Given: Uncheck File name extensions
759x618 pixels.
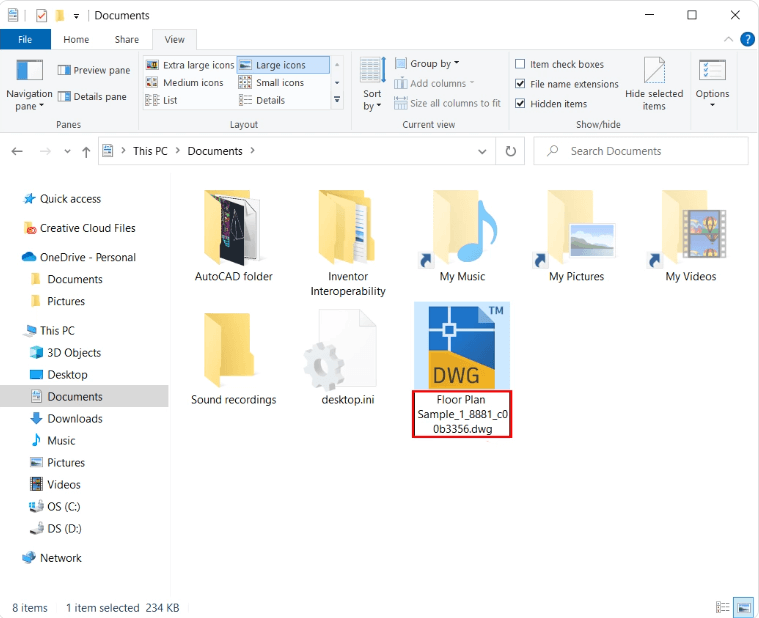Looking at the screenshot, I should pos(520,84).
